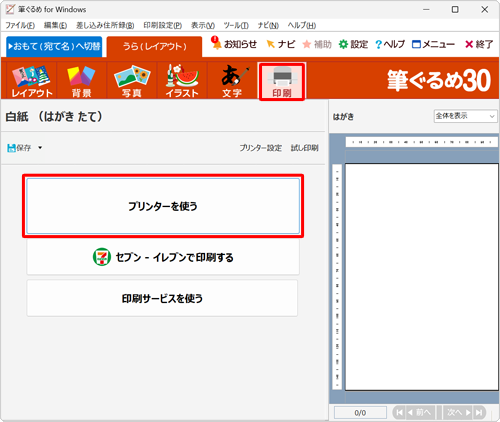The height and width of the screenshot is (422, 500).
Task: Click the 0/0 page counter field
Action: coord(360,413)
